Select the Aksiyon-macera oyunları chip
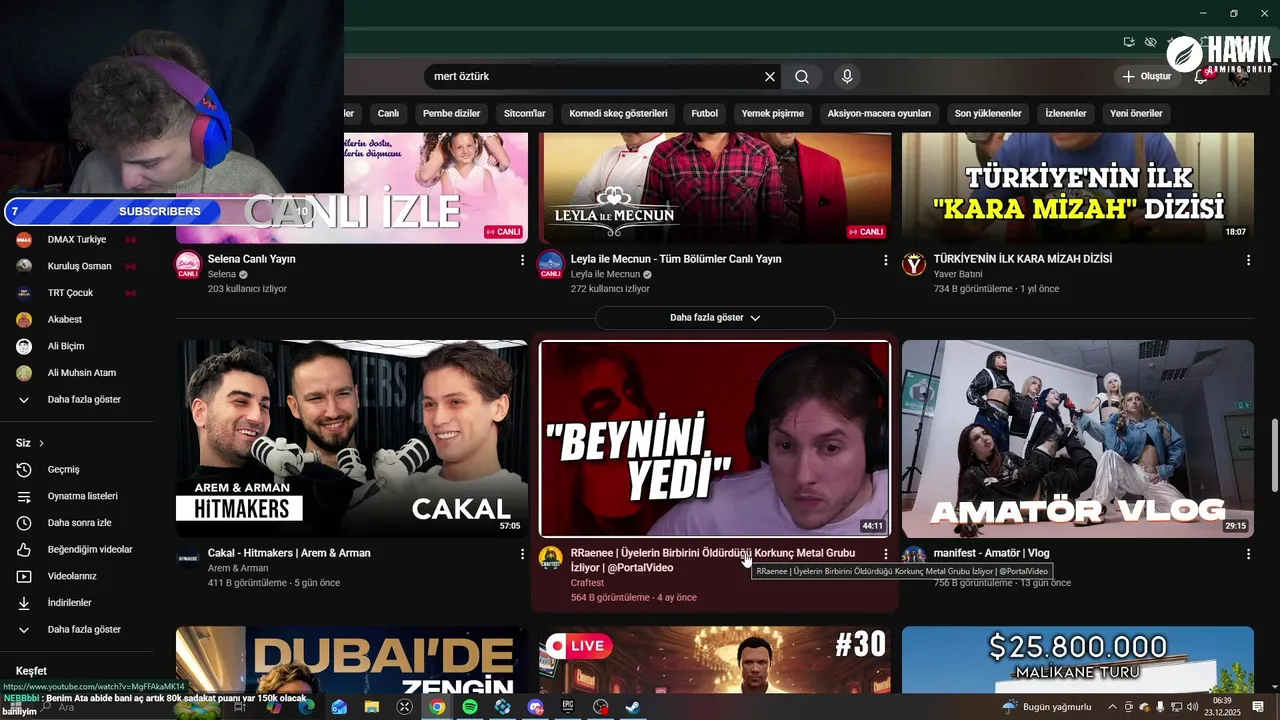1280x720 pixels. [879, 114]
